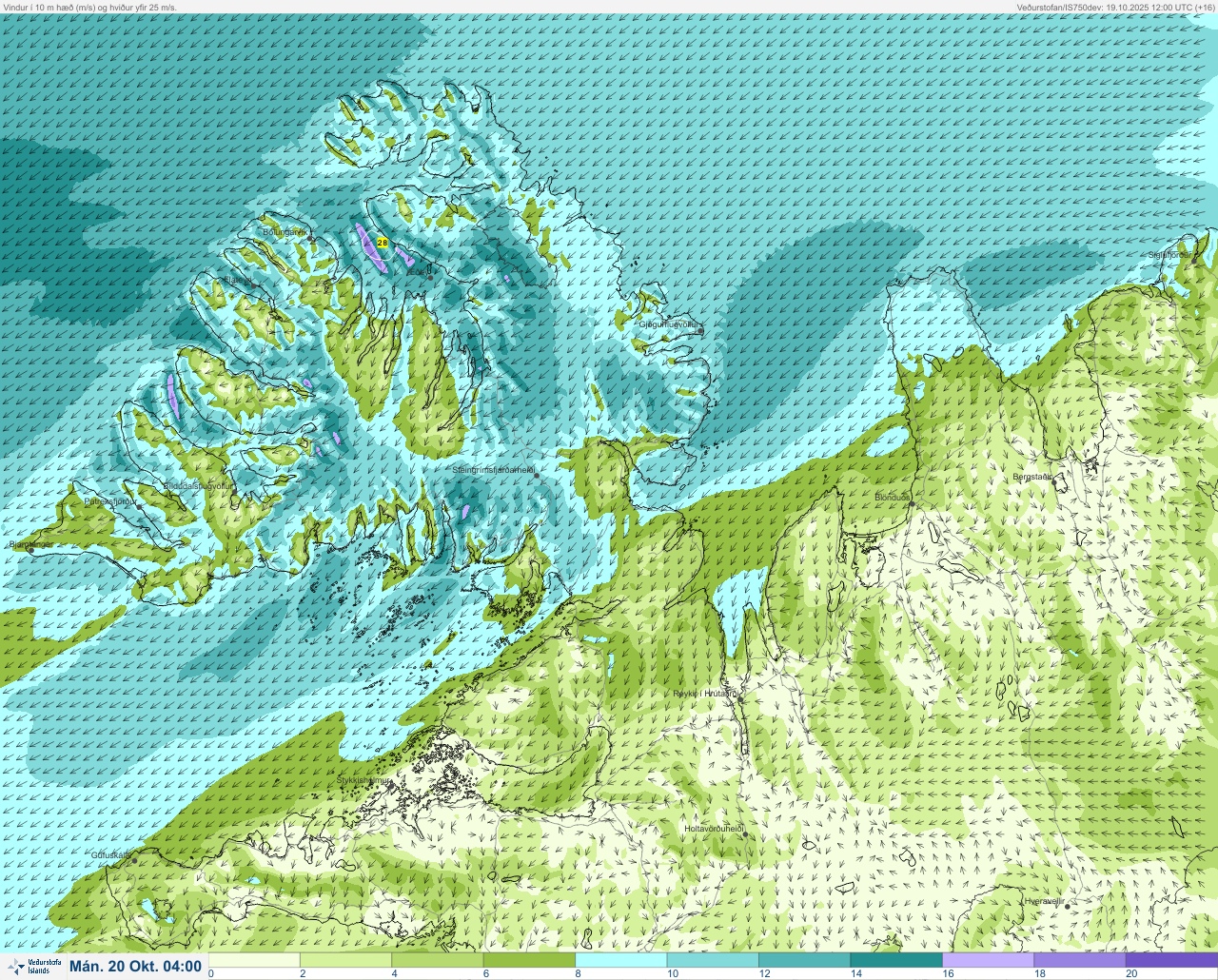The width and height of the screenshot is (1218, 980).
Task: Click the Veðurstofan/IS750dev model run timestamp
Action: tap(1115, 7)
